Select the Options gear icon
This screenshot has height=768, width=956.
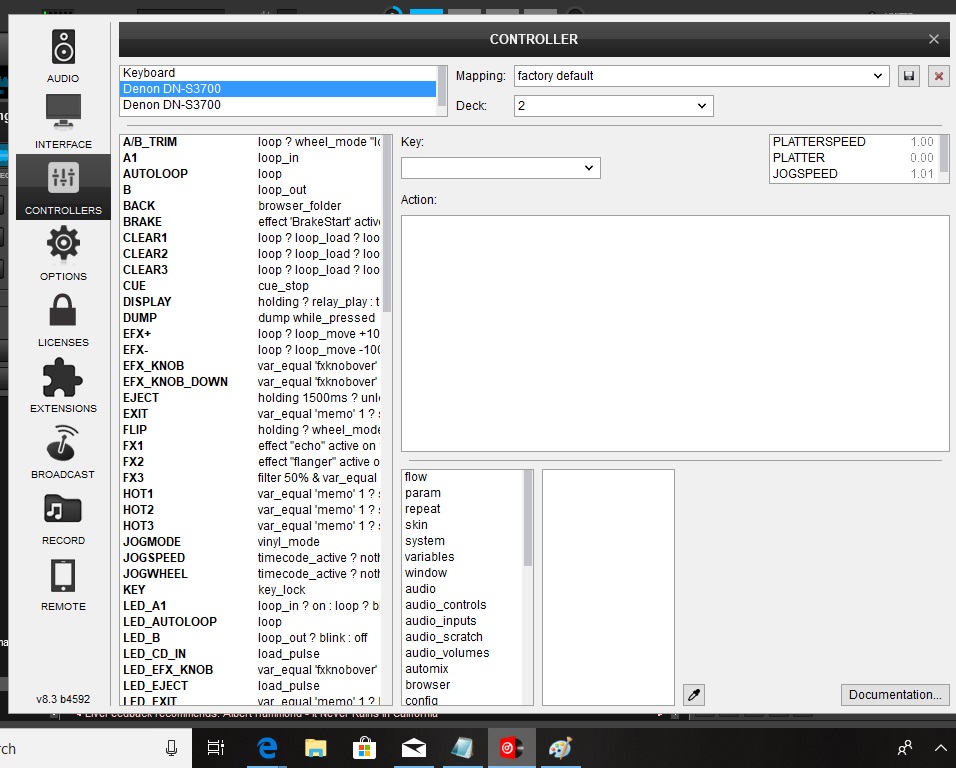63,253
